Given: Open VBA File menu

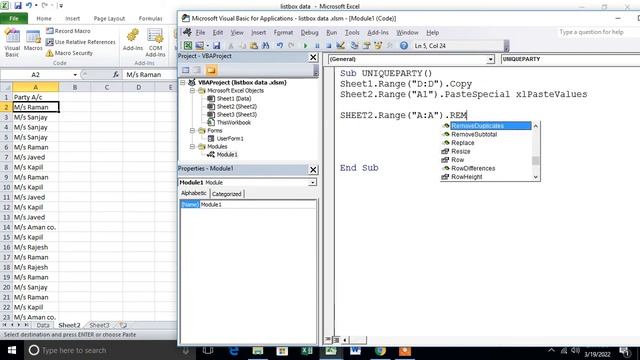Looking at the screenshot, I should [x=200, y=32].
